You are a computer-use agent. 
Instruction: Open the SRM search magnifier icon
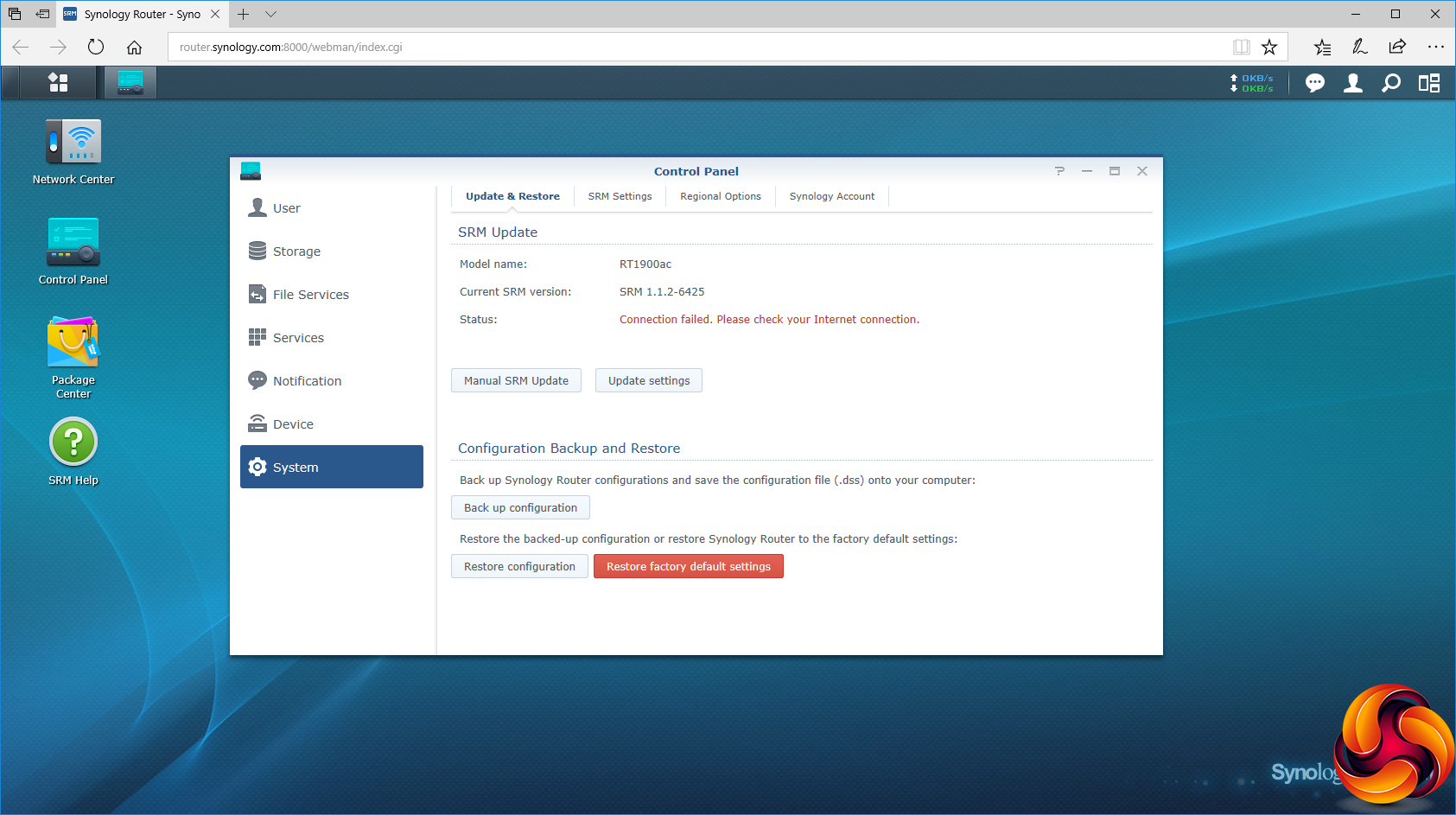coord(1391,83)
